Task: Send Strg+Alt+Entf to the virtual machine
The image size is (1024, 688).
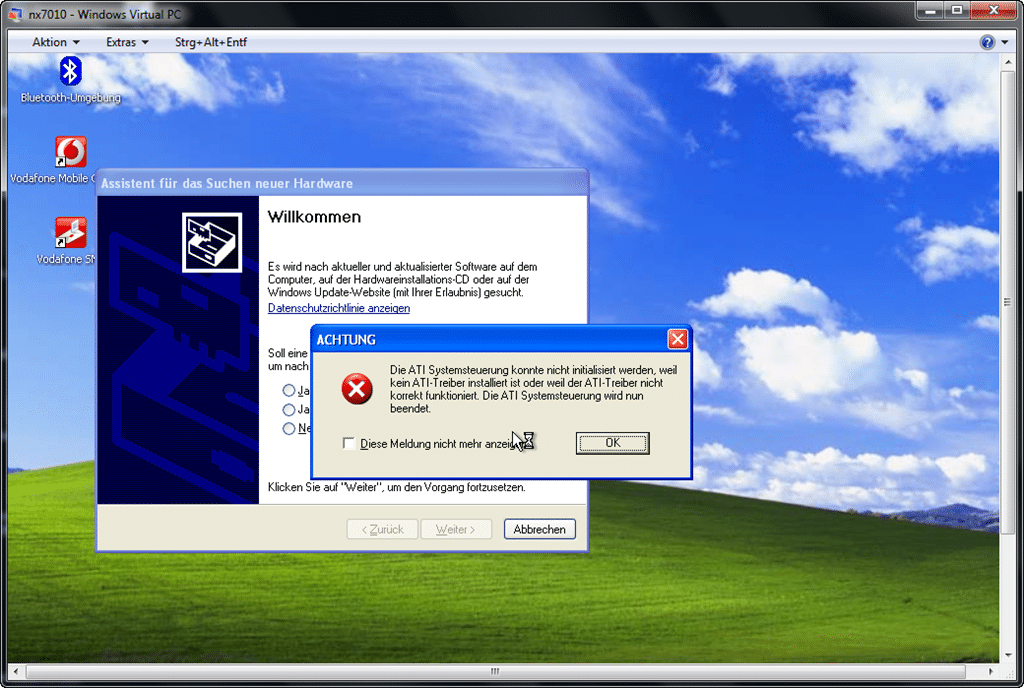Action: (211, 42)
